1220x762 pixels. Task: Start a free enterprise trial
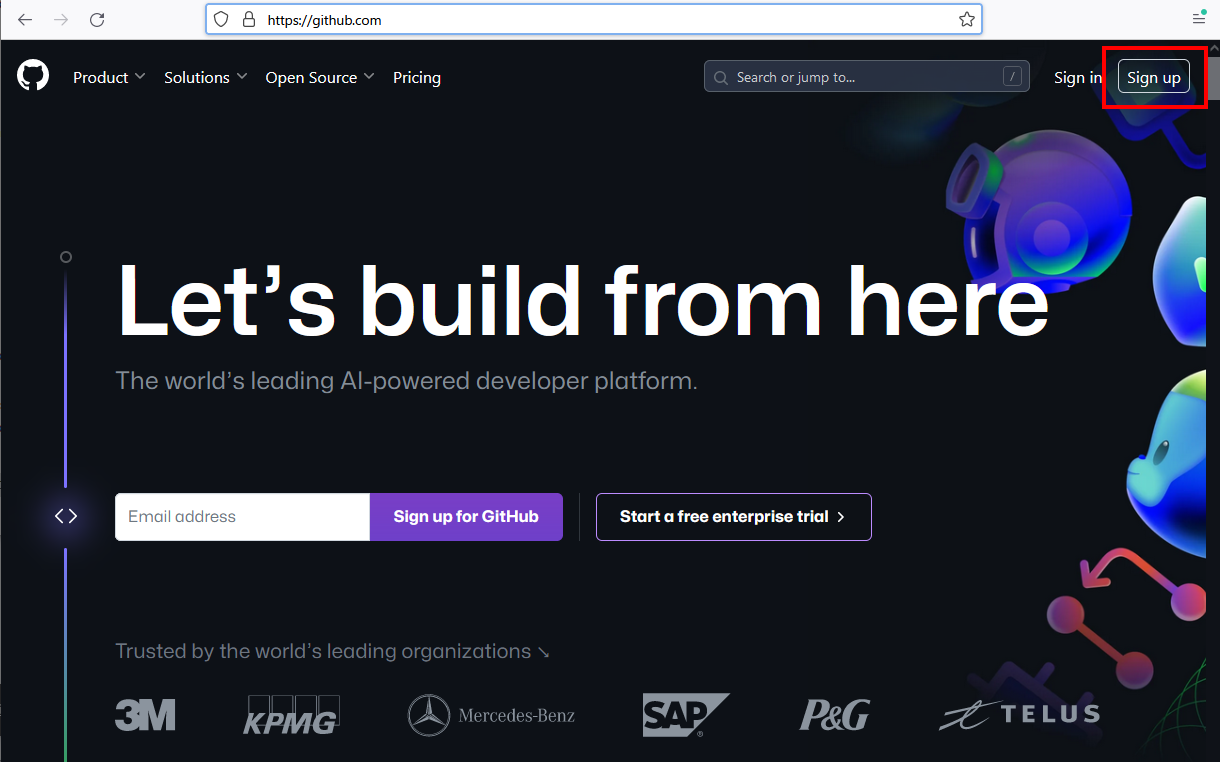tap(733, 517)
